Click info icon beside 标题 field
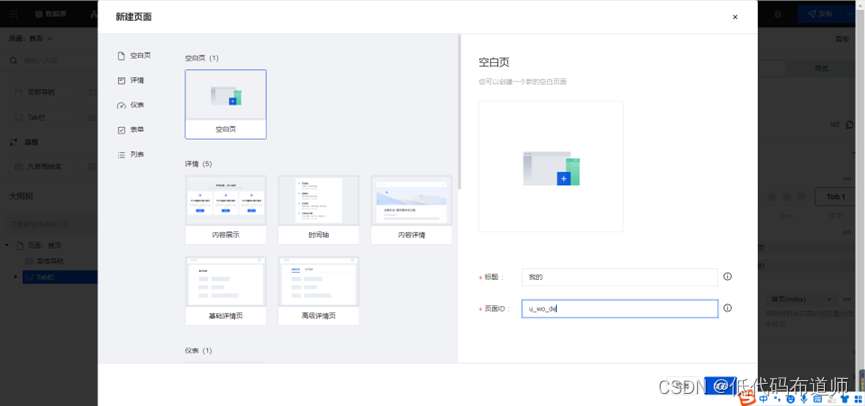Image resolution: width=865 pixels, height=406 pixels. (728, 276)
